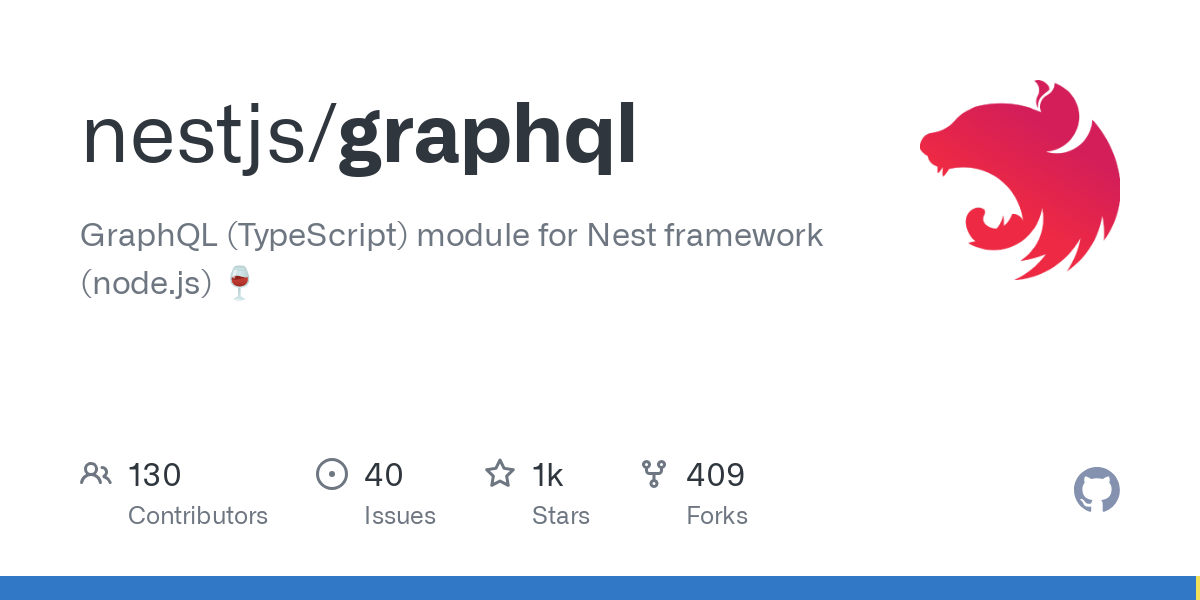Open the graphql repository name
Image resolution: width=1200 pixels, height=600 pixels.
(x=487, y=140)
